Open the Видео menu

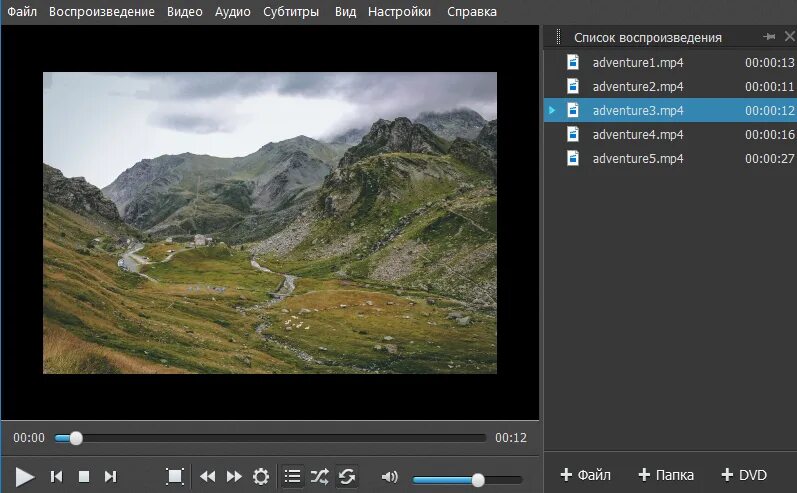(x=185, y=11)
